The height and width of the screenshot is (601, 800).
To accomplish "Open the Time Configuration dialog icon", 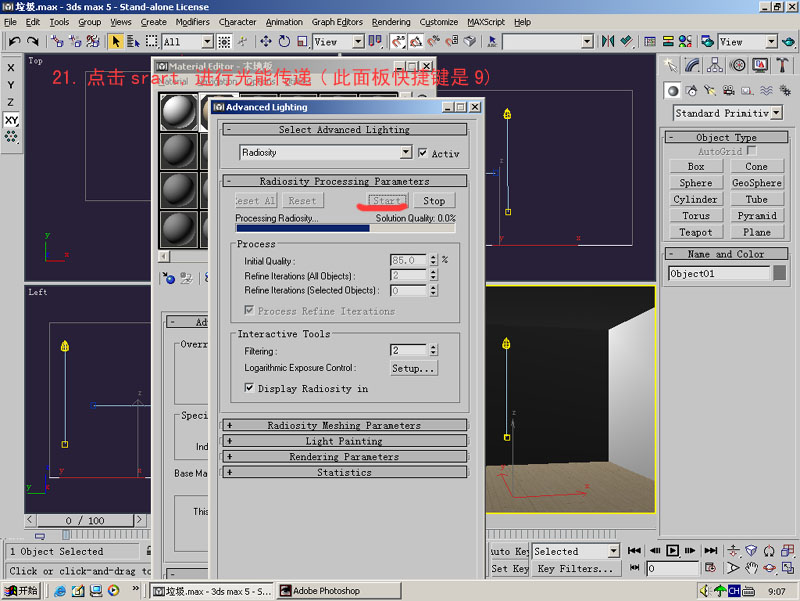I will [x=710, y=567].
